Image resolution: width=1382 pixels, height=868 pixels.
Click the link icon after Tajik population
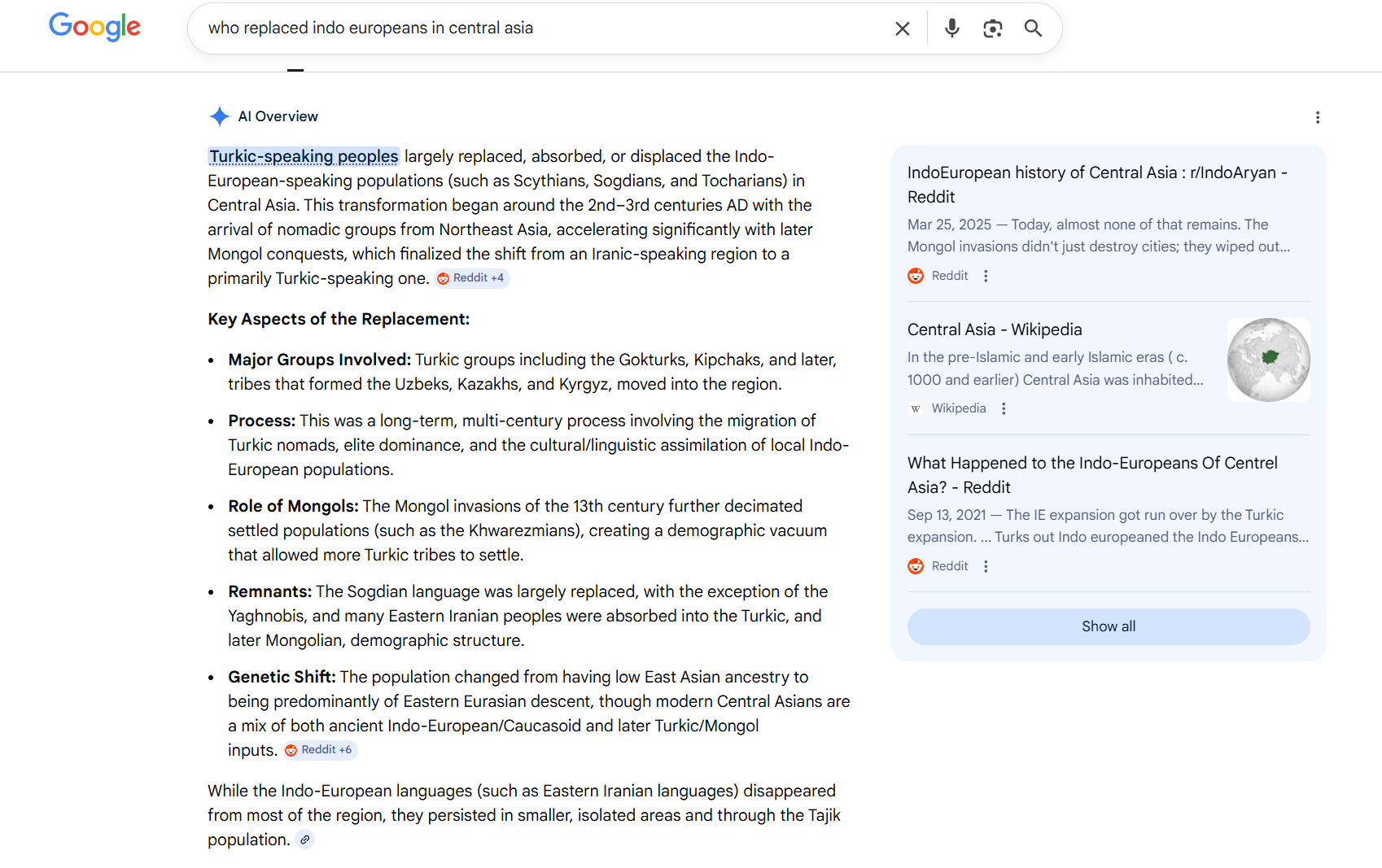tap(304, 840)
